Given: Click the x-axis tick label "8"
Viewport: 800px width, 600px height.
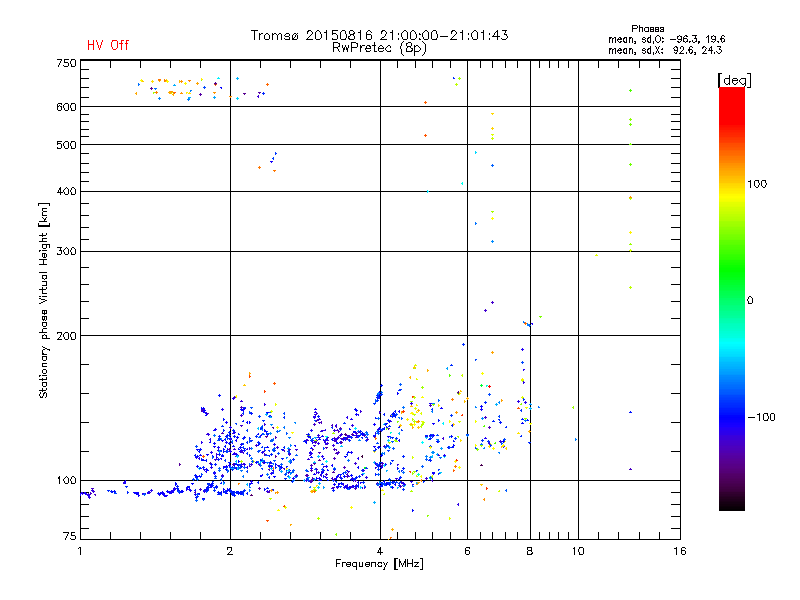Looking at the screenshot, I should tap(530, 551).
